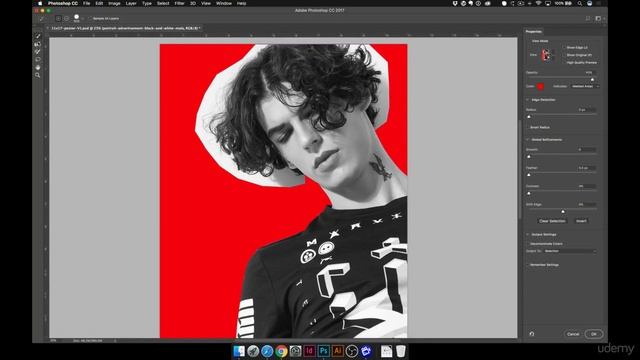Select the Quick Selection tool
Image resolution: width=640 pixels, height=360 pixels.
tap(38, 36)
